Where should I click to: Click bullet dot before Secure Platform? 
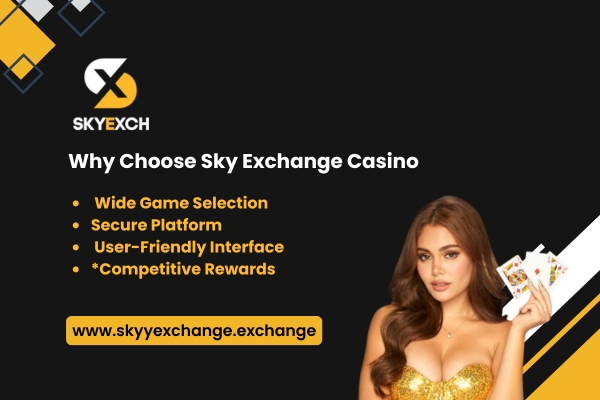click(76, 225)
